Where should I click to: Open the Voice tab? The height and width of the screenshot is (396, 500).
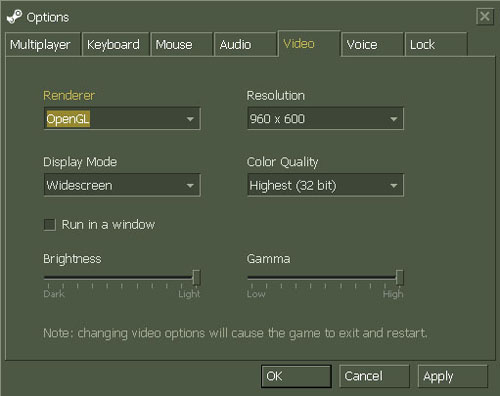pyautogui.click(x=372, y=44)
